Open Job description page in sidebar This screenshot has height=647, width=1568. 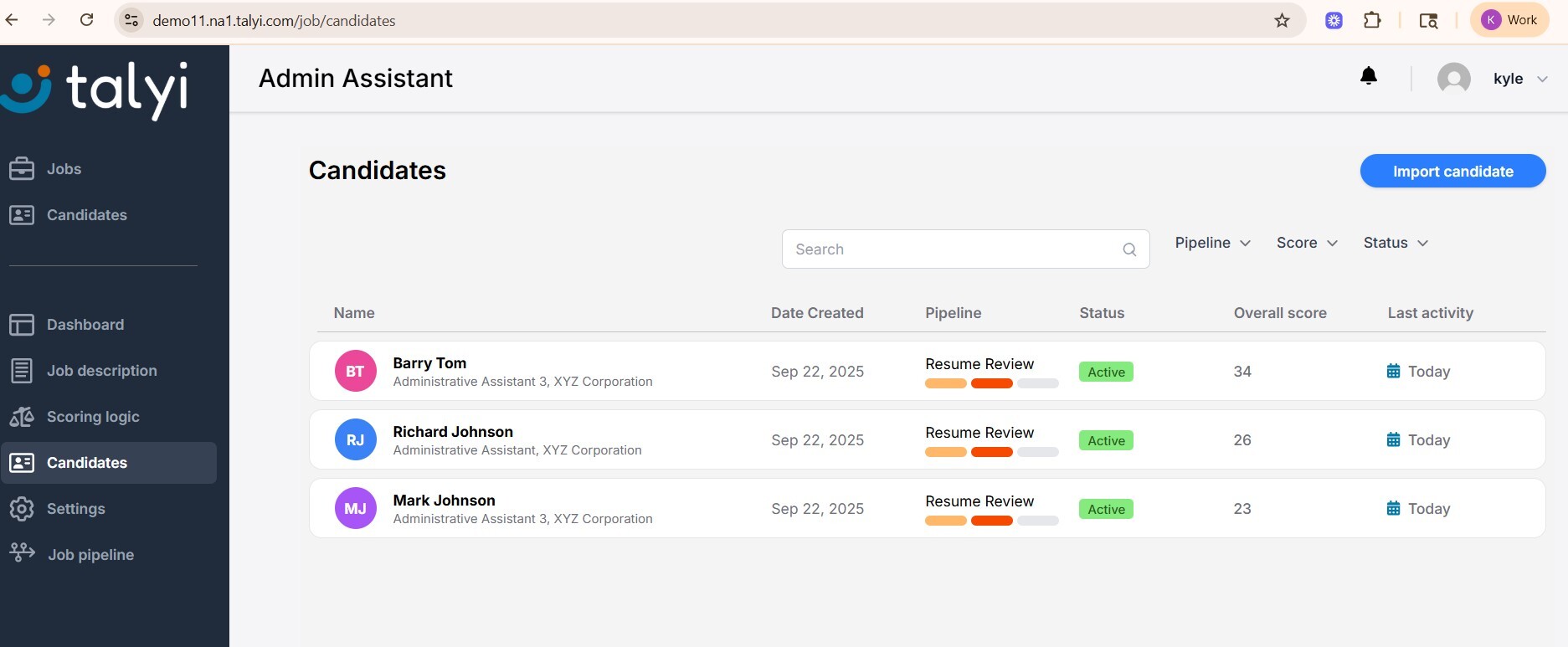101,371
